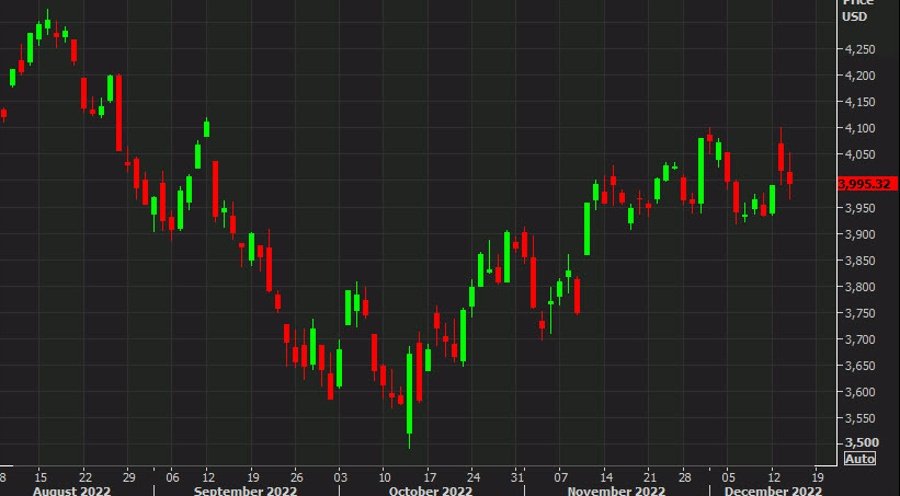Click the 21 date tick label
The height and width of the screenshot is (496, 900).
(650, 477)
